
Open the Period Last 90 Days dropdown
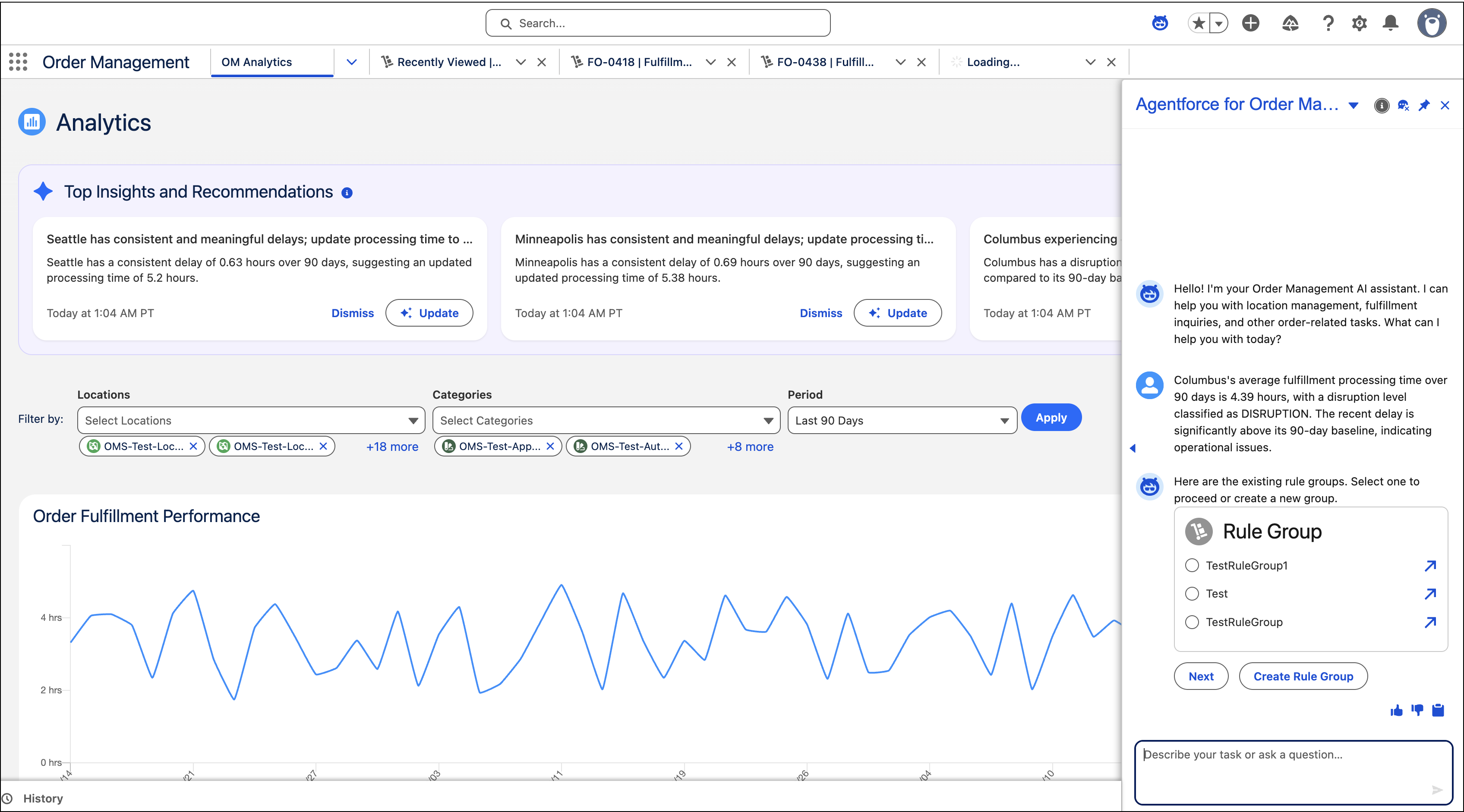tap(902, 421)
